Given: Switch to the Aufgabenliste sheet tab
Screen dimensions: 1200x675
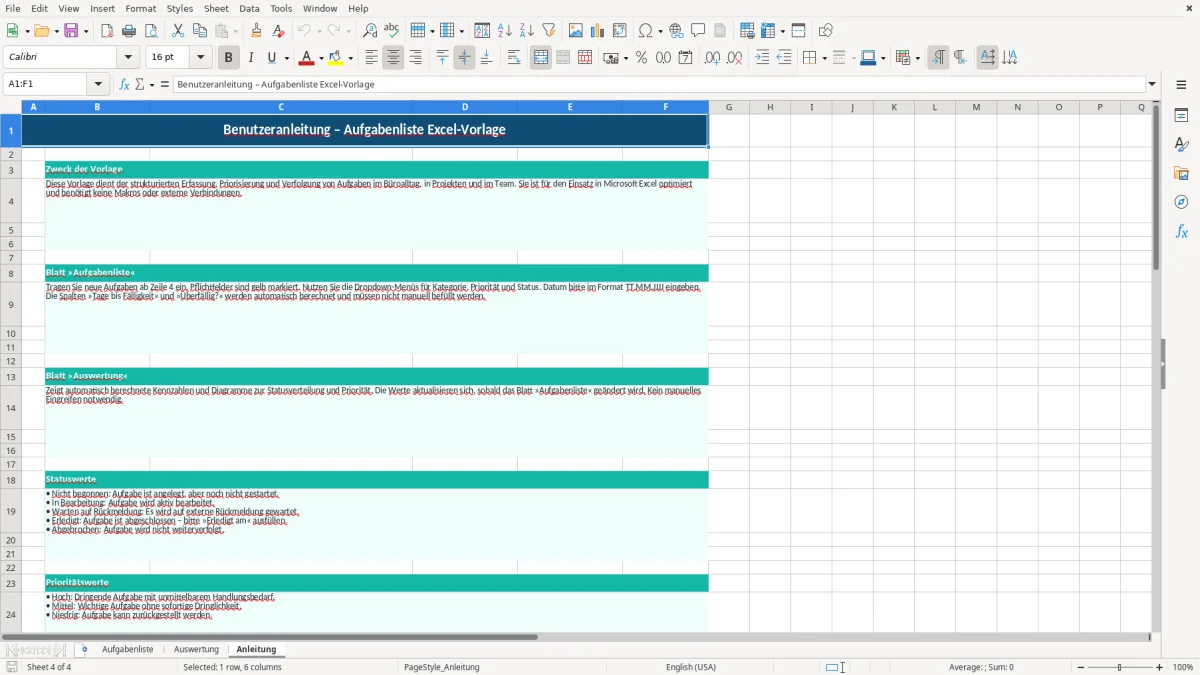Looking at the screenshot, I should click(x=128, y=649).
